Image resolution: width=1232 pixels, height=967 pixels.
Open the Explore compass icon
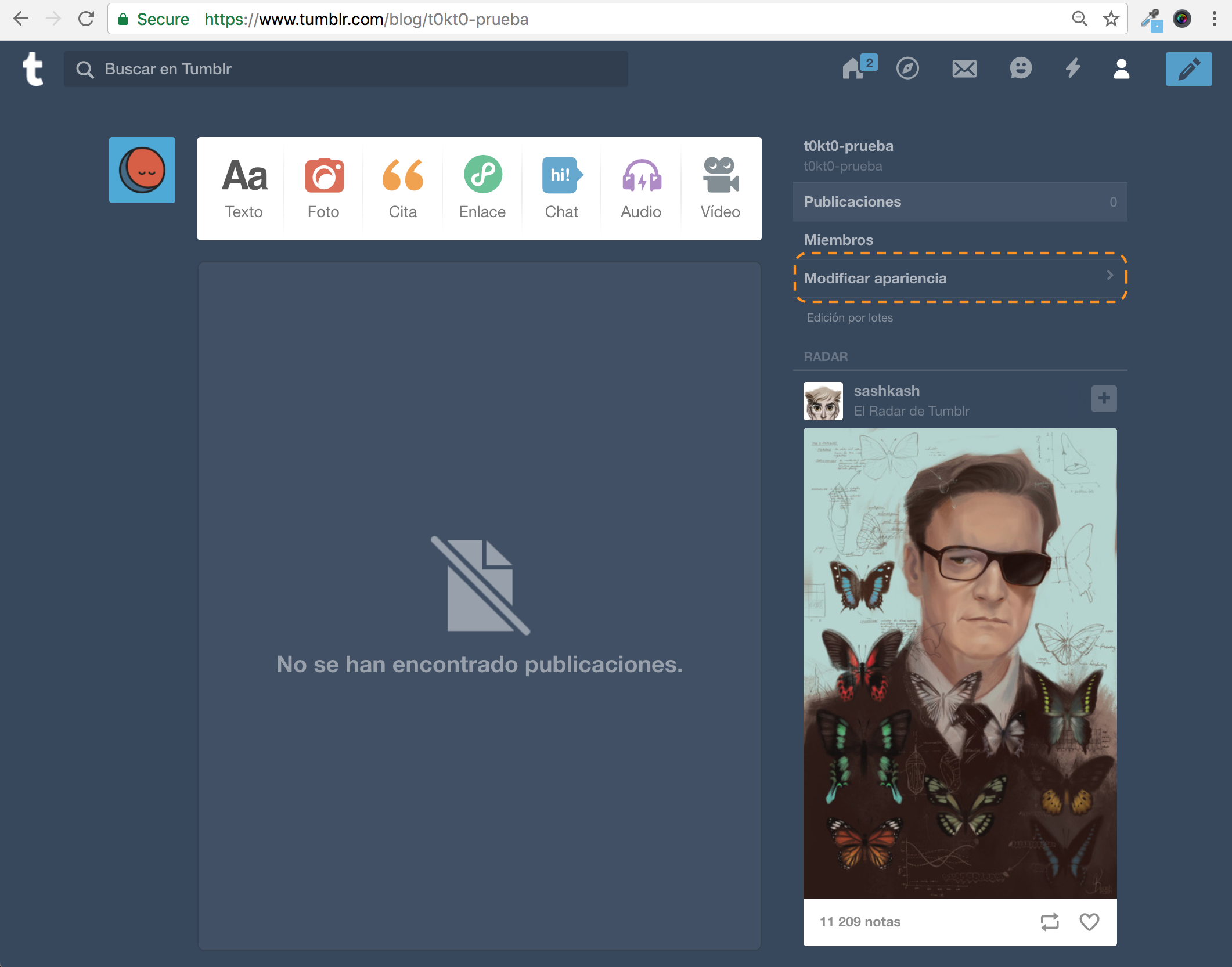[x=907, y=68]
